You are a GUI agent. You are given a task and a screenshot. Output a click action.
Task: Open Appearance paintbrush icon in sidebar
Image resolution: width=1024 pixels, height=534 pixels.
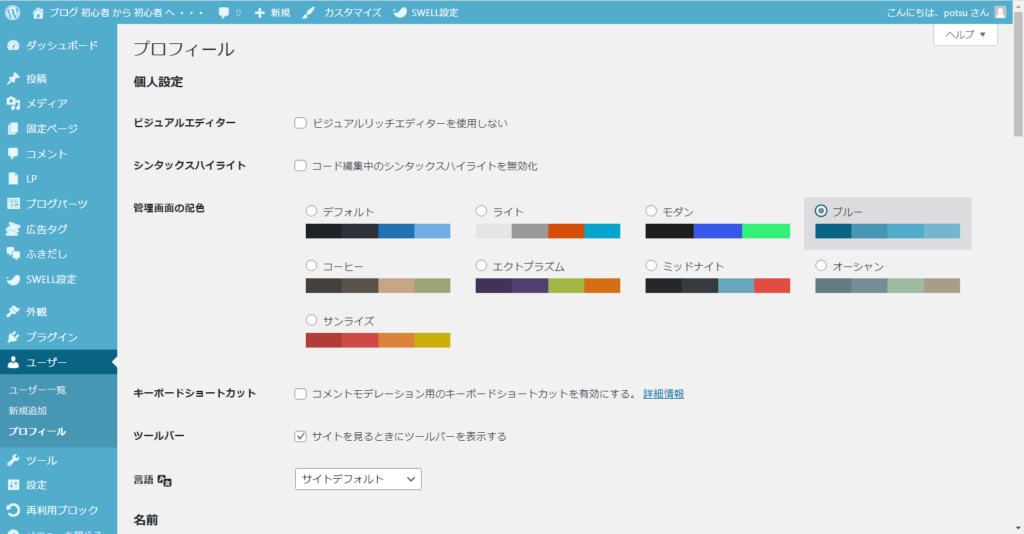pos(13,312)
